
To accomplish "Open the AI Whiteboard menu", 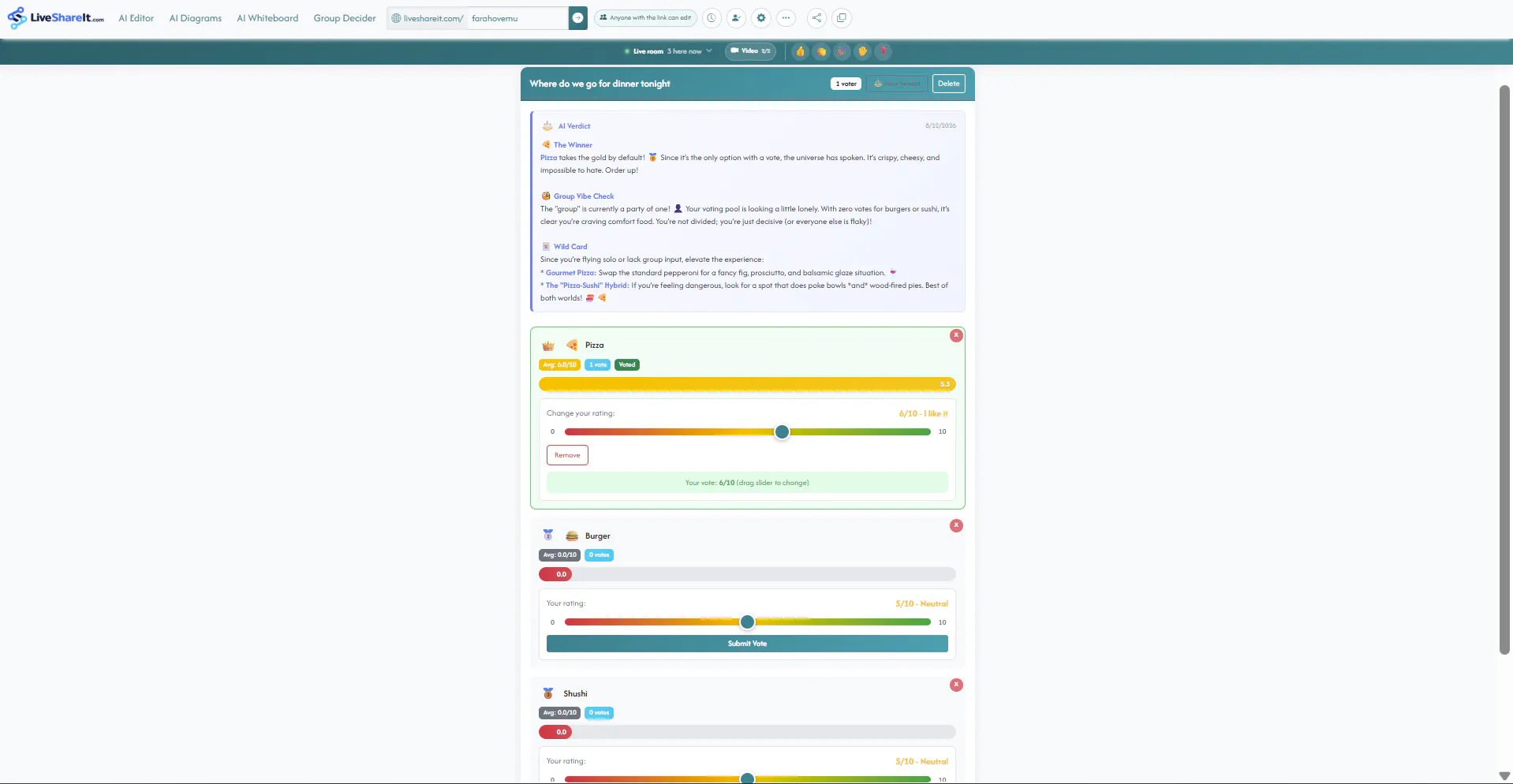I will pos(267,18).
